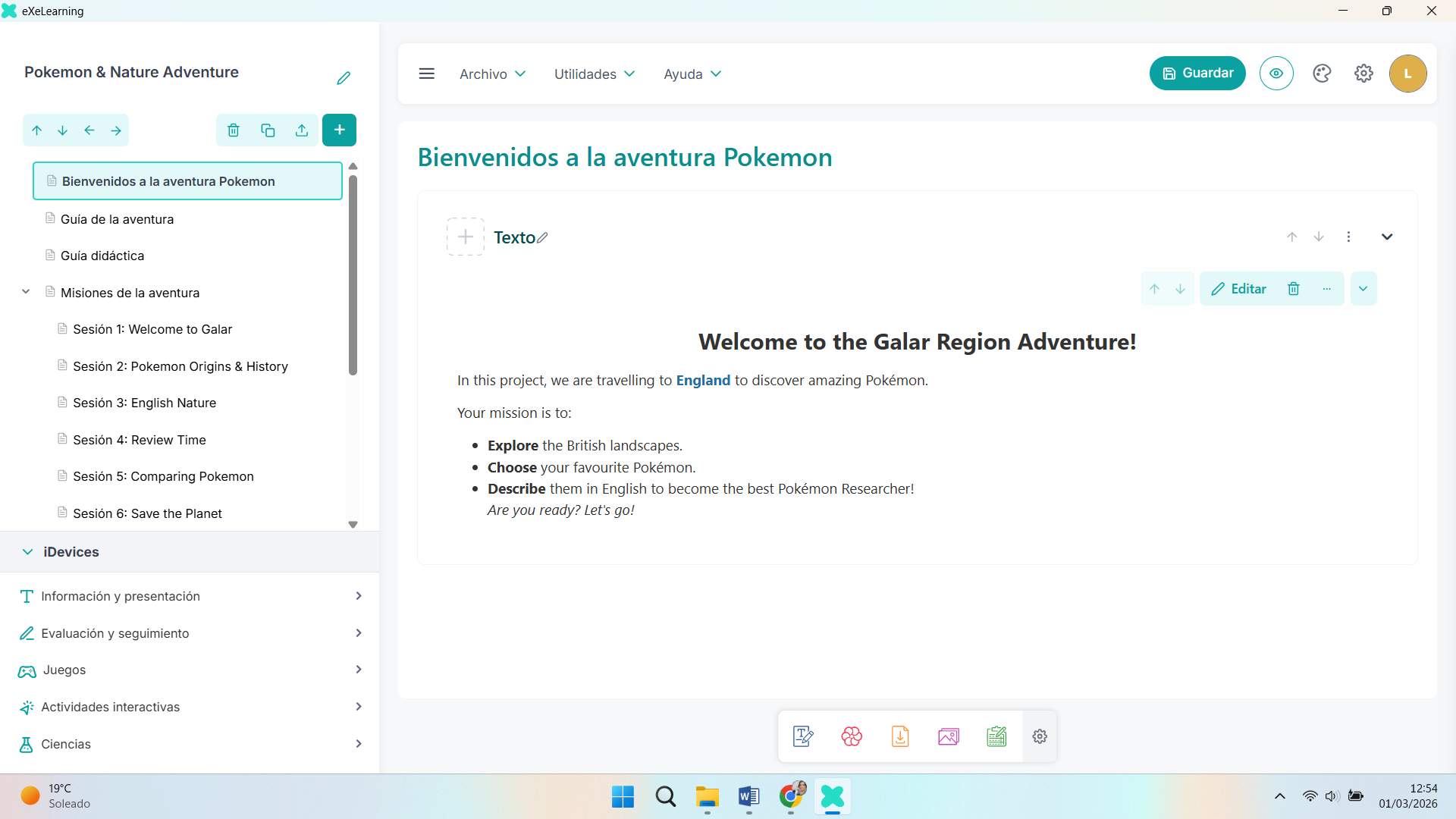Open the games iDevice (red flower icon)
This screenshot has height=819, width=1456.
pos(851,736)
